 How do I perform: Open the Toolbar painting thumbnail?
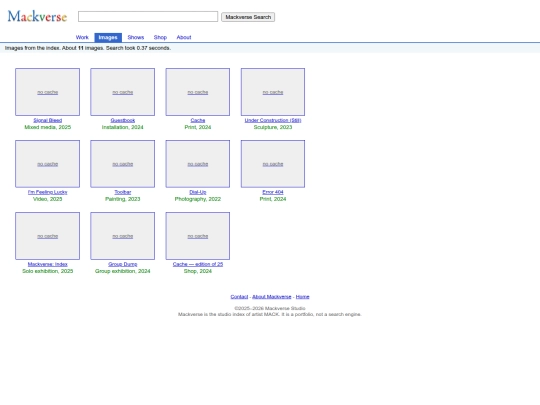(123, 164)
